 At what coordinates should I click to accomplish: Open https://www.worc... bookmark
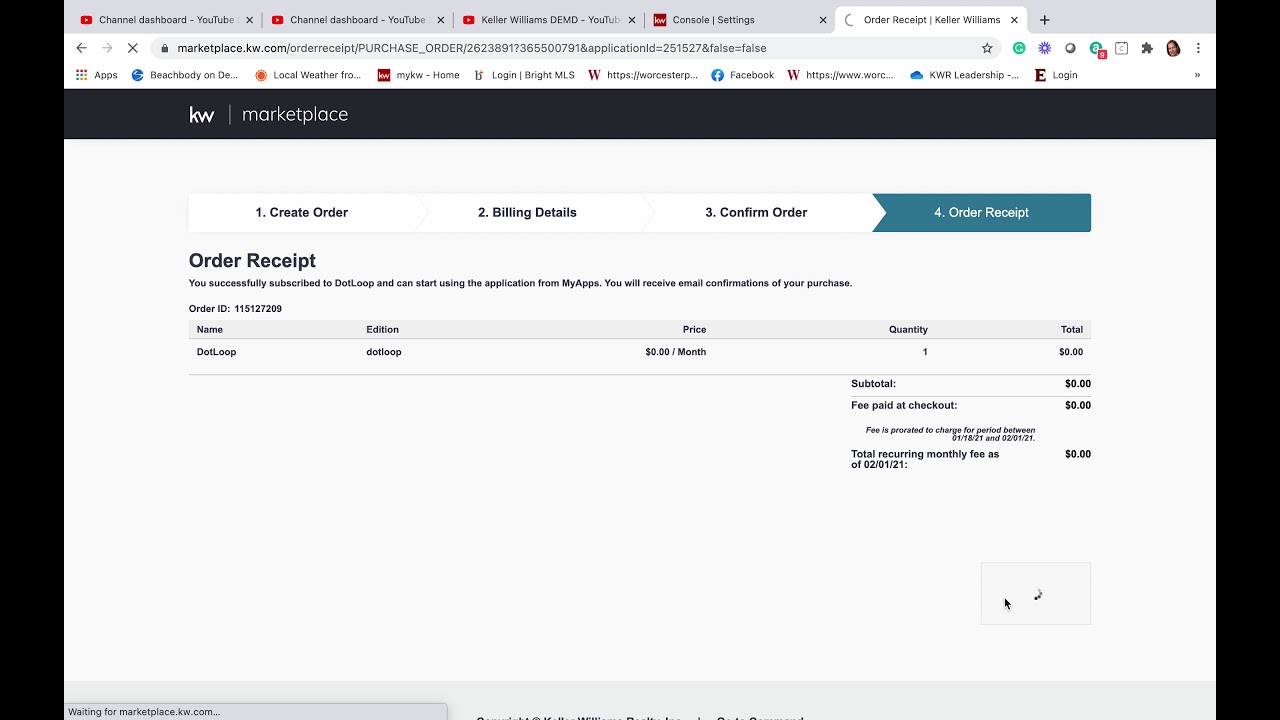click(x=840, y=75)
